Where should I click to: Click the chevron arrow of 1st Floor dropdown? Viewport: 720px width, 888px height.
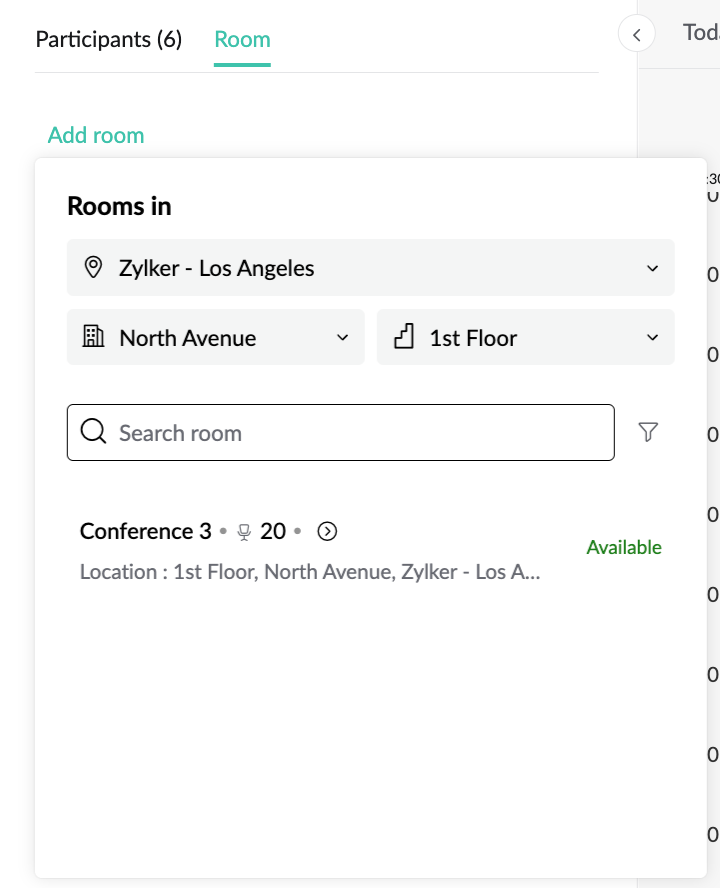click(x=653, y=338)
